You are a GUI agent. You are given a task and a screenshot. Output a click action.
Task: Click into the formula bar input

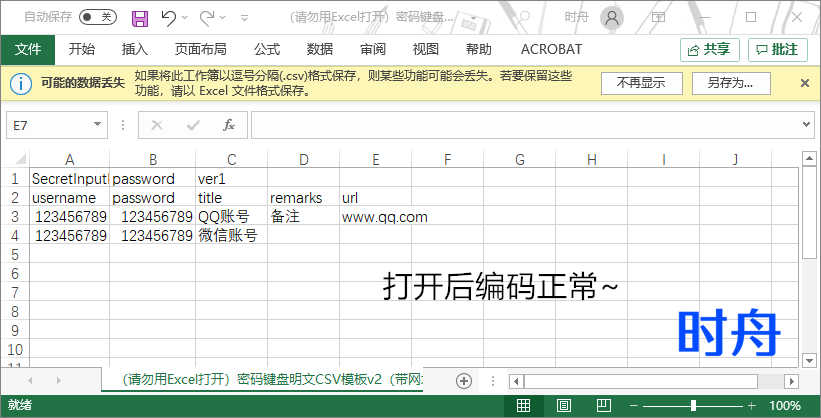coord(525,125)
